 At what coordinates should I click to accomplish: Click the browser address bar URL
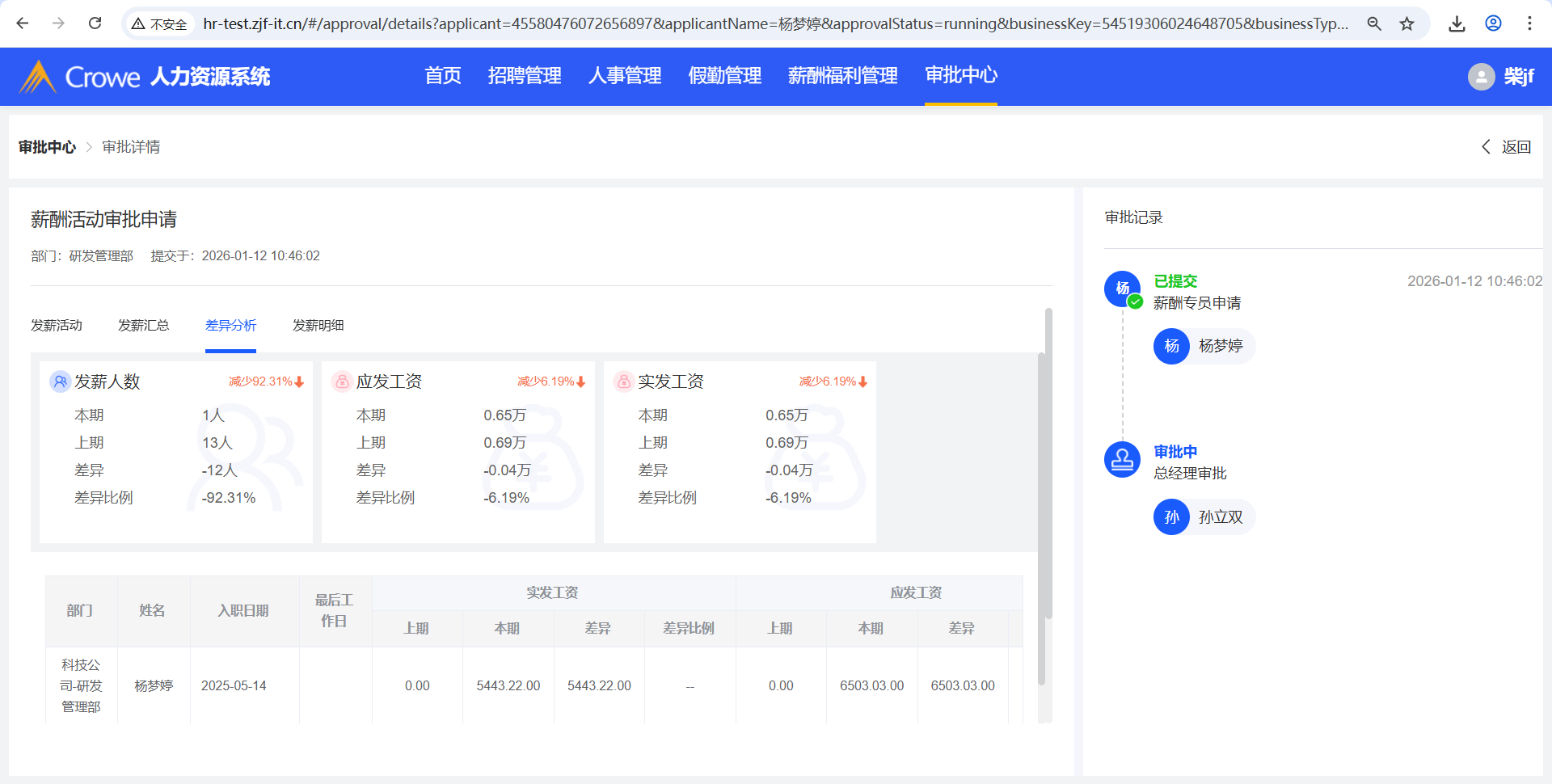(774, 23)
